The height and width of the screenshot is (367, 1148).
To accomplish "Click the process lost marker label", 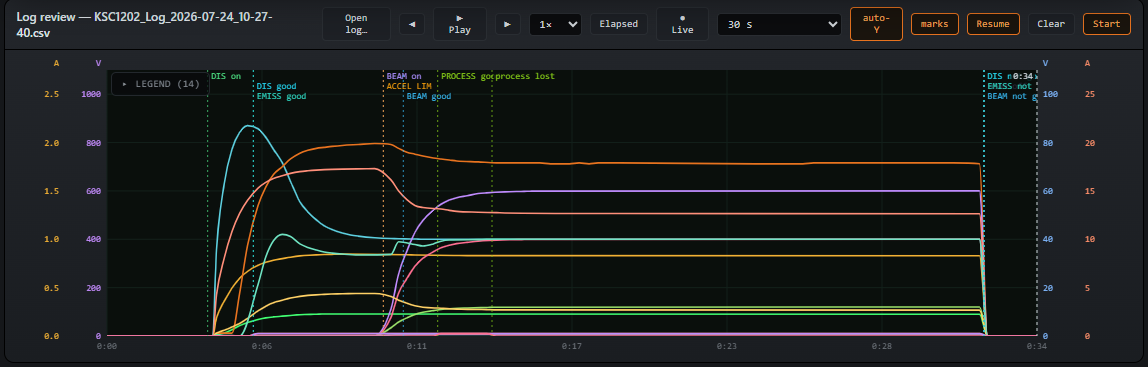I will [525, 76].
